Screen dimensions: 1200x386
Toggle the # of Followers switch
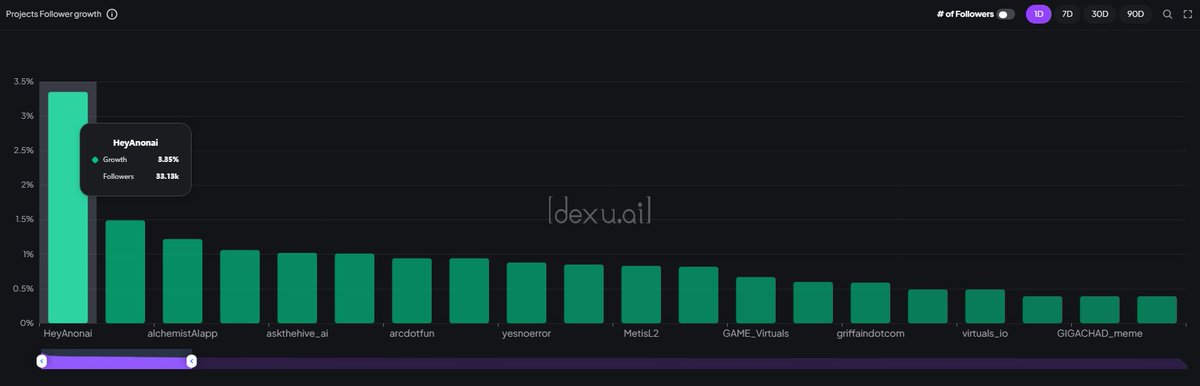(1005, 14)
